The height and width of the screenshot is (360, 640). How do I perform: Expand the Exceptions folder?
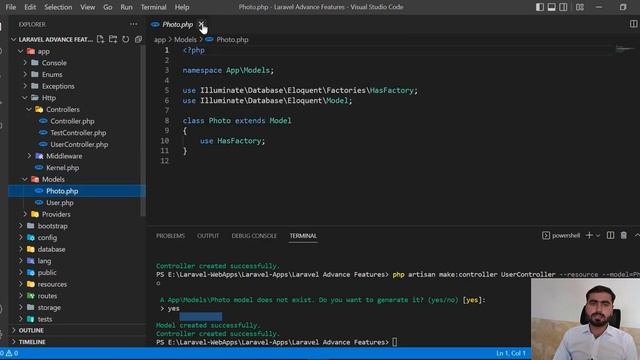point(77,86)
